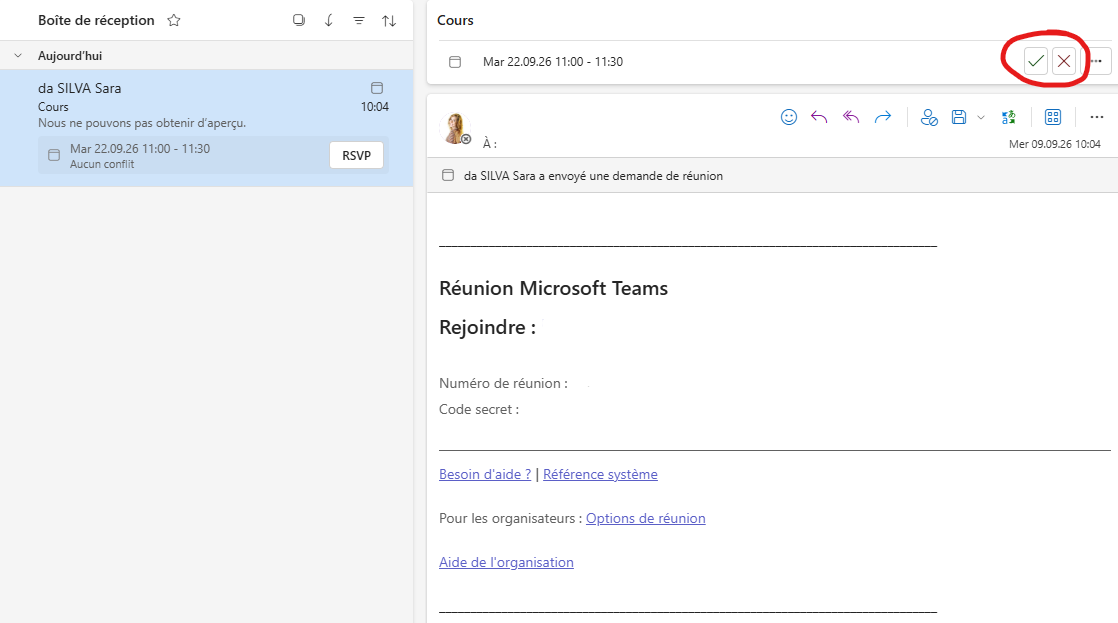
Task: Click 'Nous ne pouvons pas obtenir d'aperçu.' preview text
Action: coord(142,123)
